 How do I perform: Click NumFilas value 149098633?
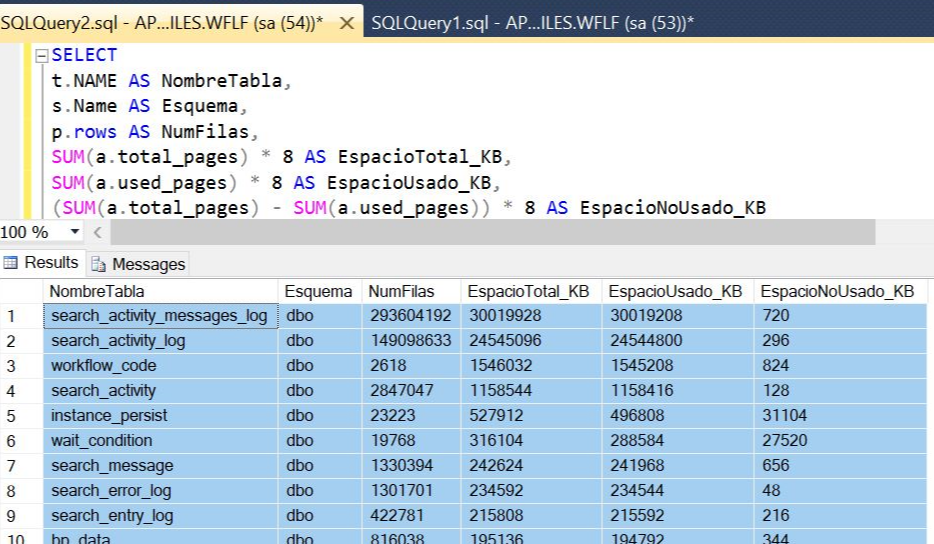pos(412,341)
